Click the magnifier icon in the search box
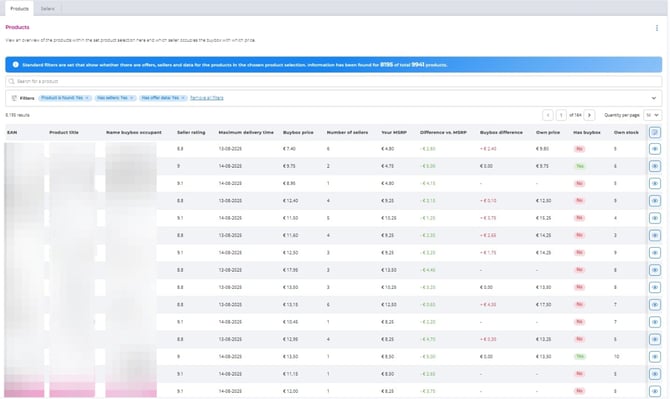 [x=12, y=81]
